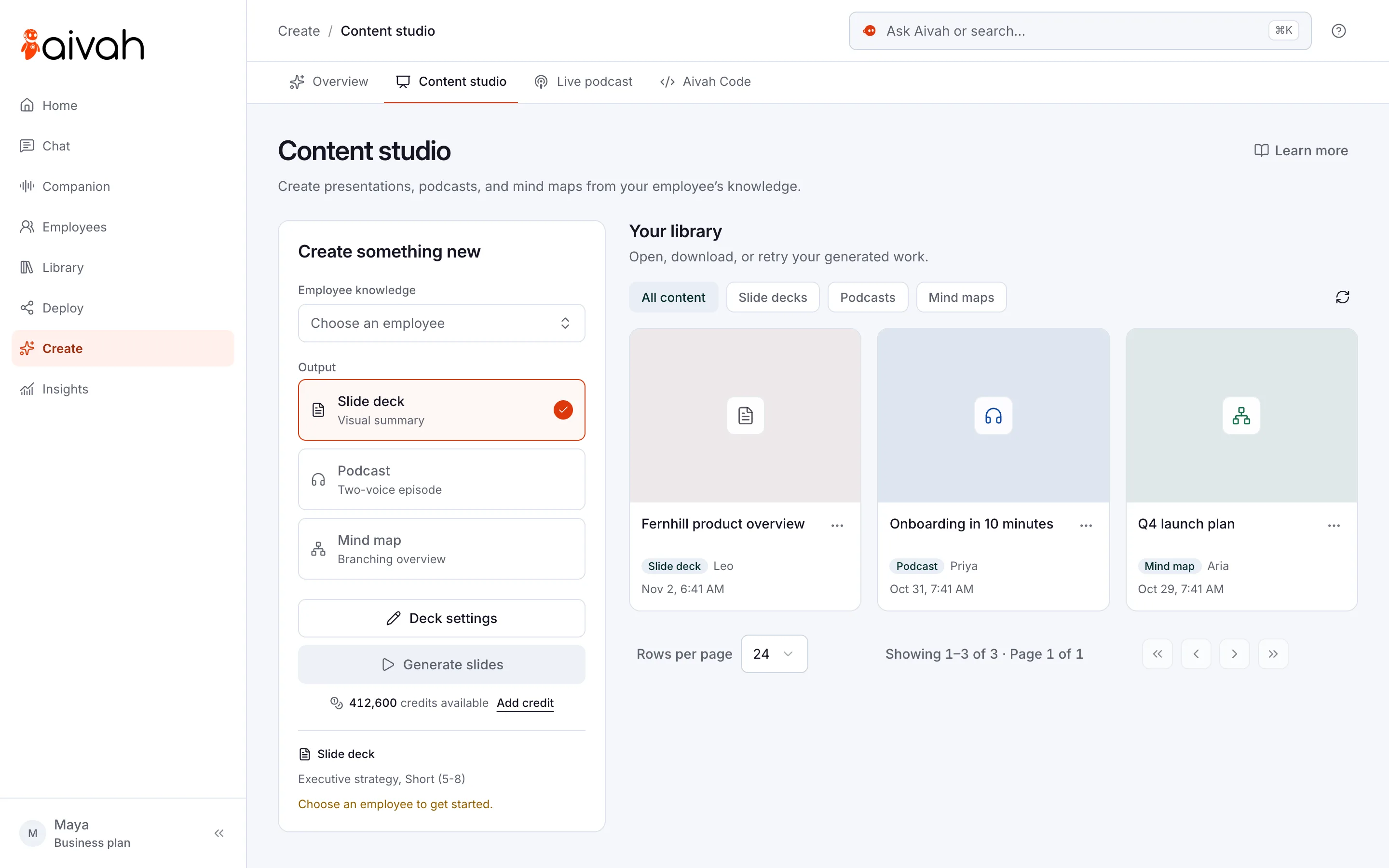Open Insights in the sidebar
The width and height of the screenshot is (1389, 868).
tap(123, 389)
